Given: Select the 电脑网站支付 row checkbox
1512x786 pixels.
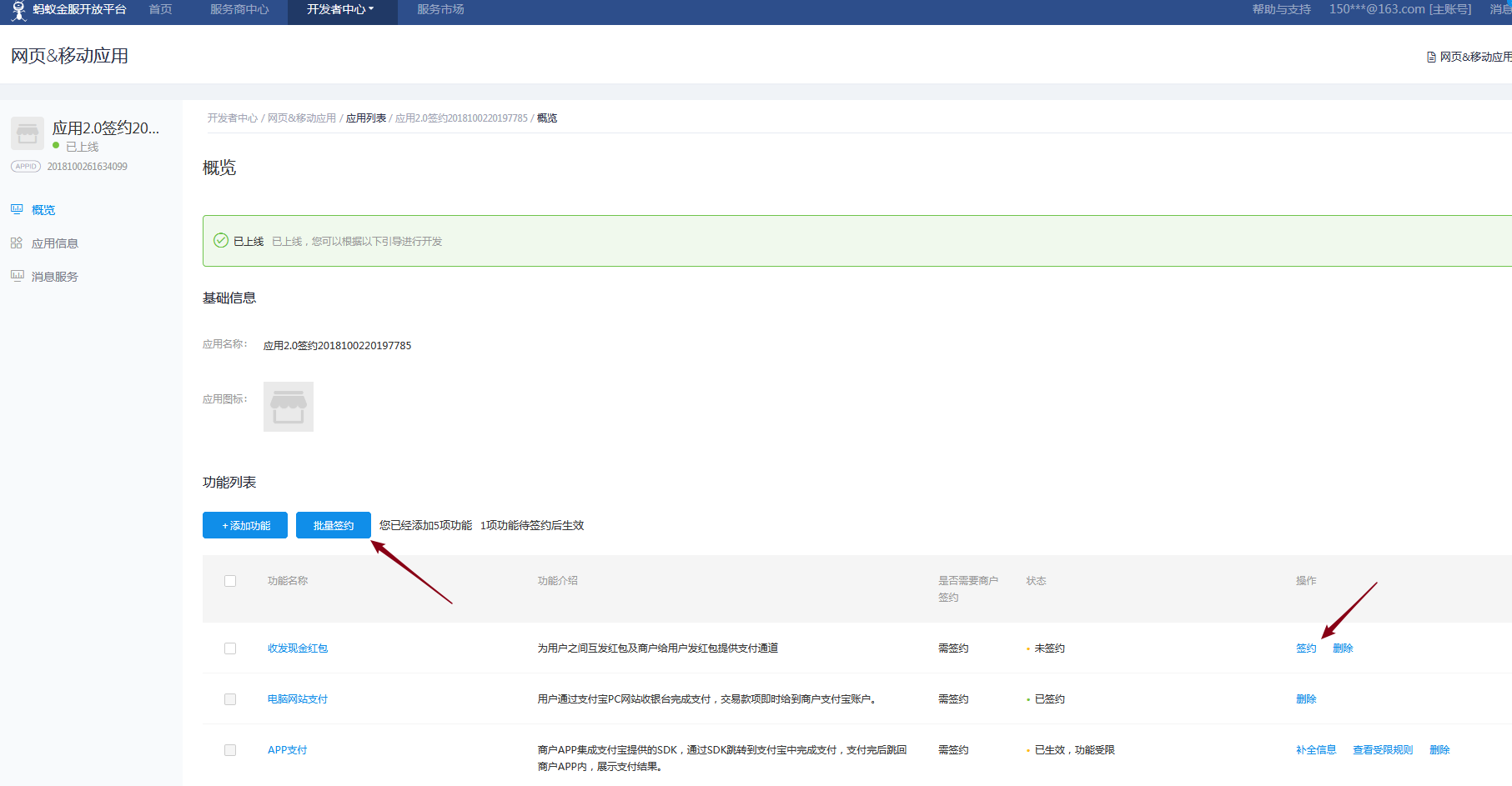Looking at the screenshot, I should pyautogui.click(x=230, y=699).
